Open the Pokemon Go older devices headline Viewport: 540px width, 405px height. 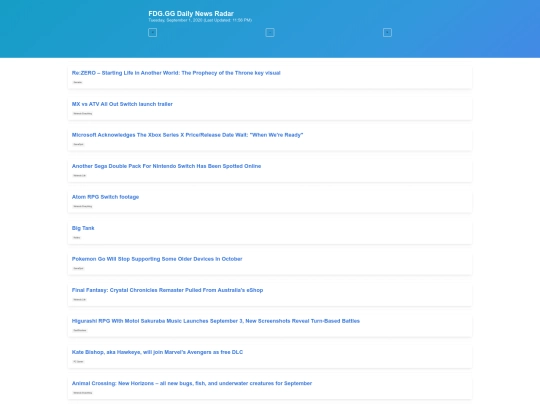pos(157,259)
